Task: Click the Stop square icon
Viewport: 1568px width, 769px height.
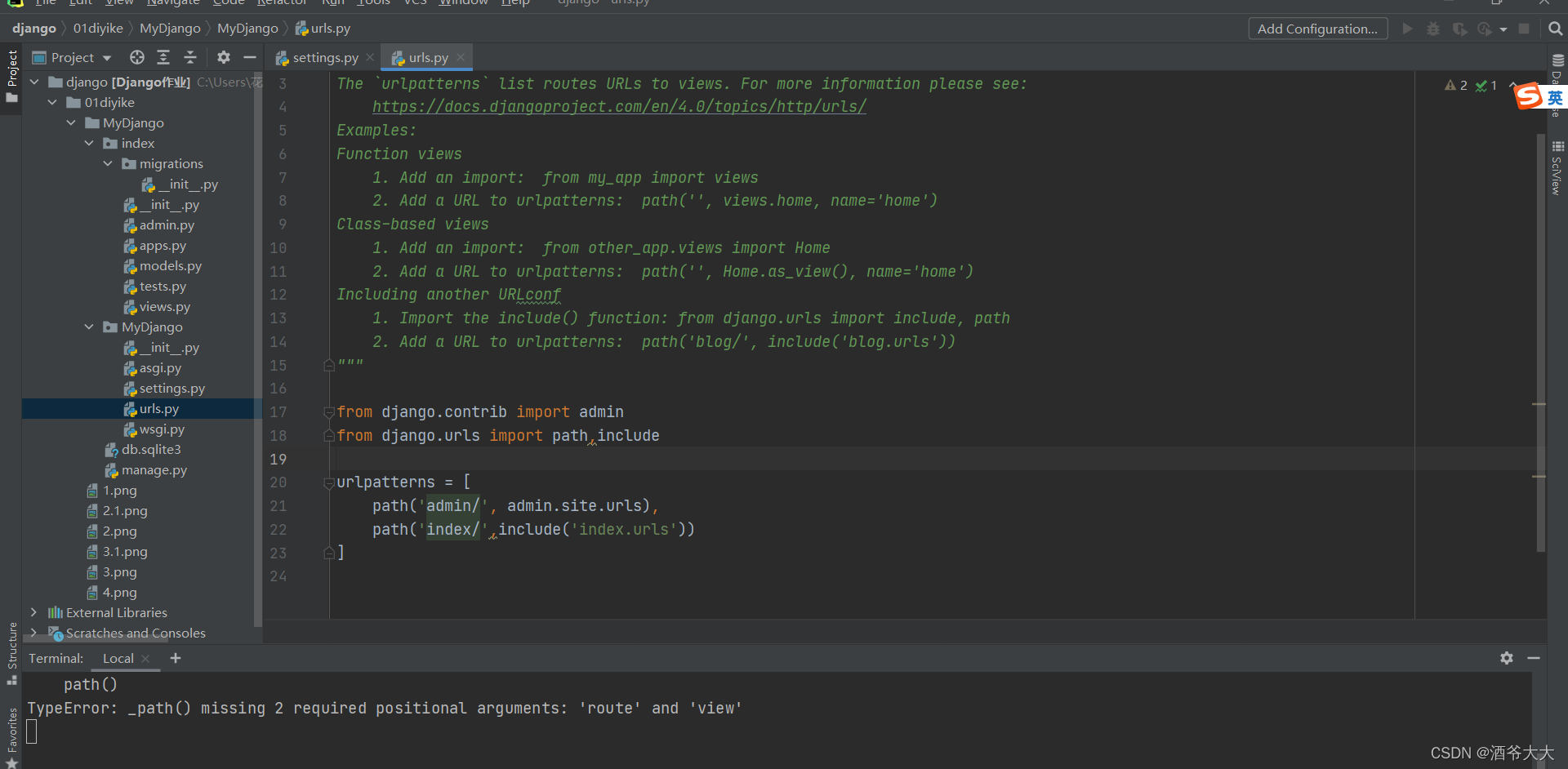Action: click(1524, 29)
